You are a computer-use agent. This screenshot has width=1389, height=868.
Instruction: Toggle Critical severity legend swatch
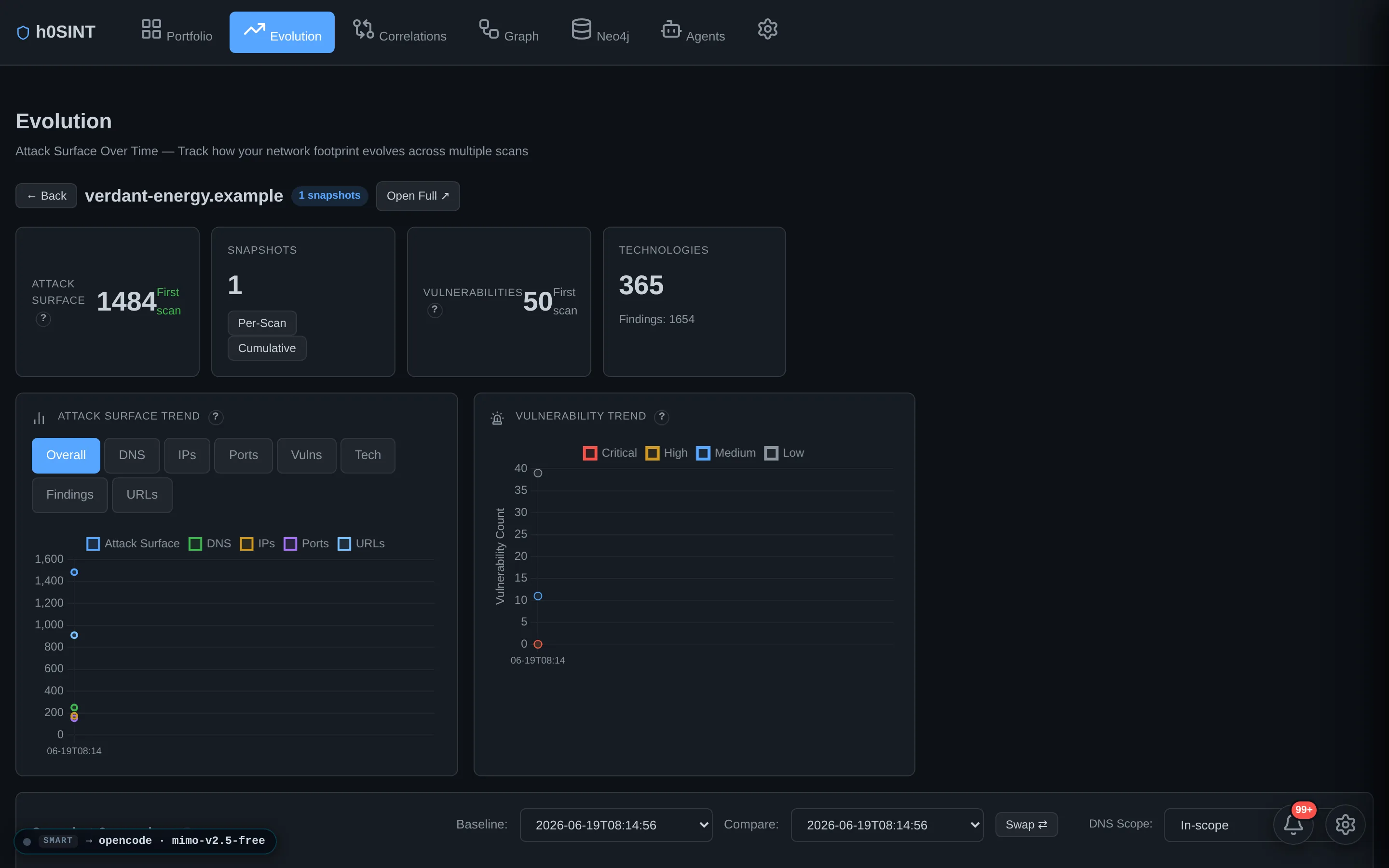click(x=590, y=453)
